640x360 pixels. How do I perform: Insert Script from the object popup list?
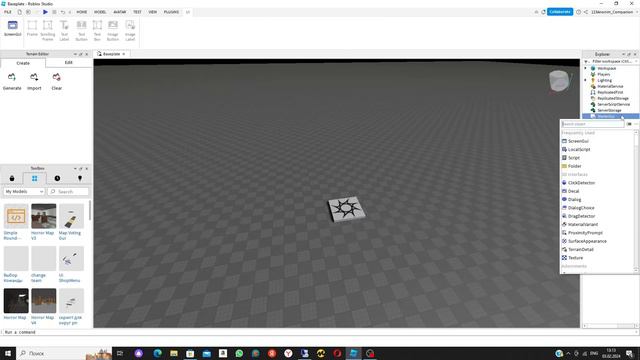(573, 158)
